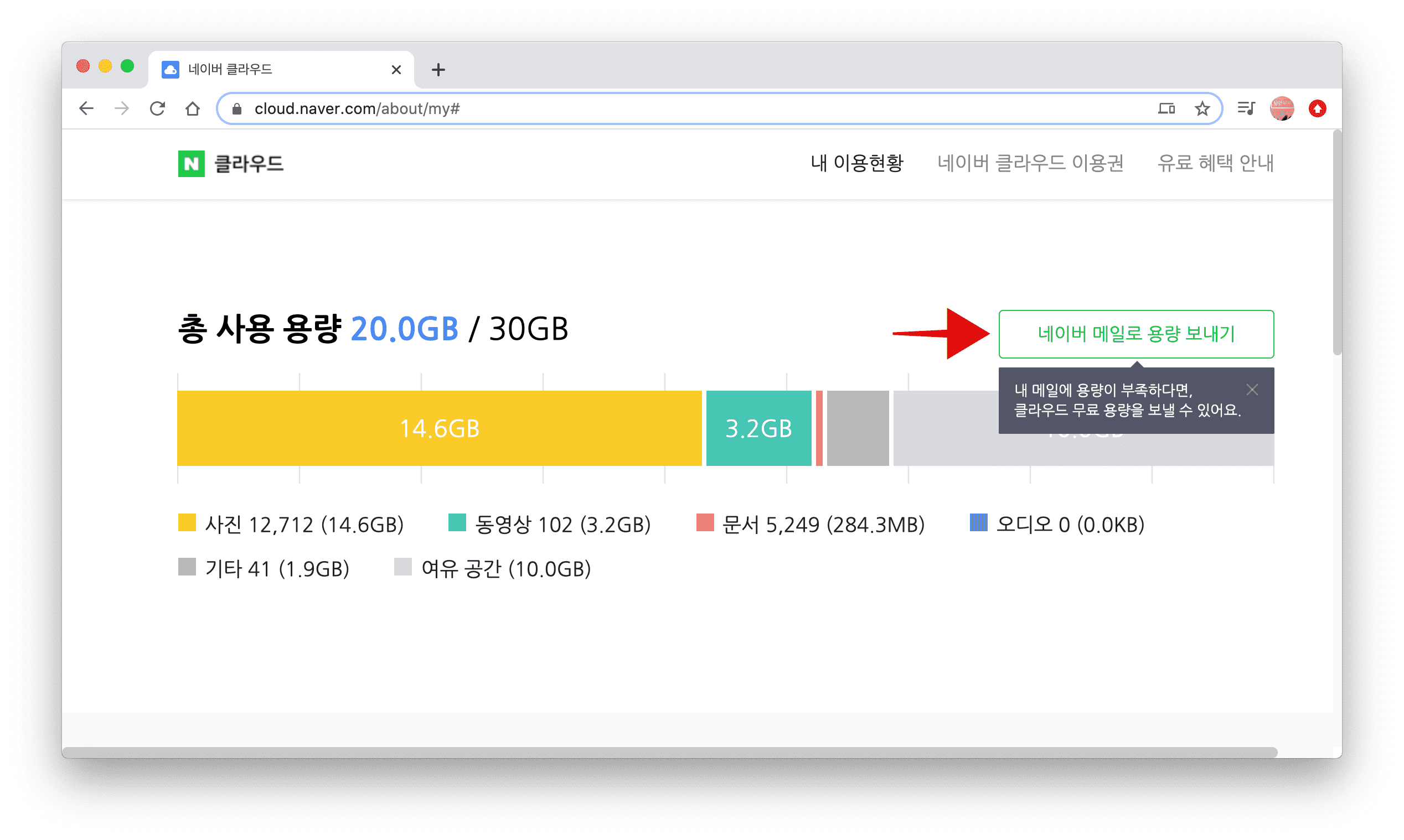
Task: Click 네이버 메일로 용량 보내기 button
Action: tap(1135, 334)
